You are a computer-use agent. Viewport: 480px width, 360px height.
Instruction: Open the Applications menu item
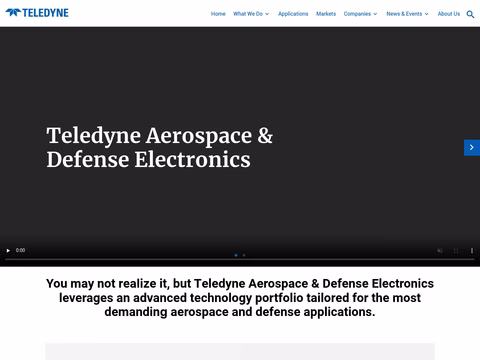[293, 14]
